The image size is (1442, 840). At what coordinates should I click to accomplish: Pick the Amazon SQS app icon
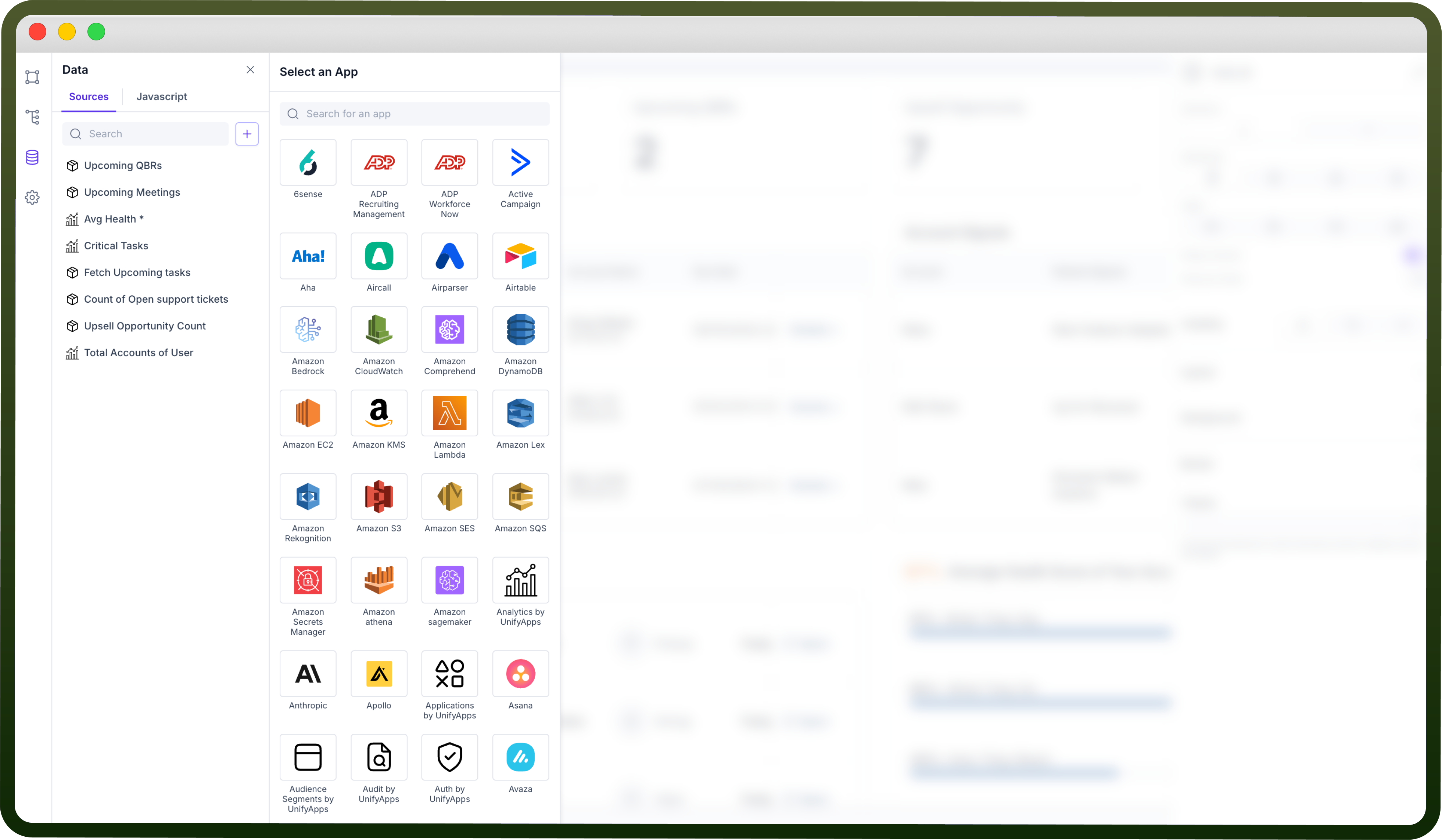521,496
